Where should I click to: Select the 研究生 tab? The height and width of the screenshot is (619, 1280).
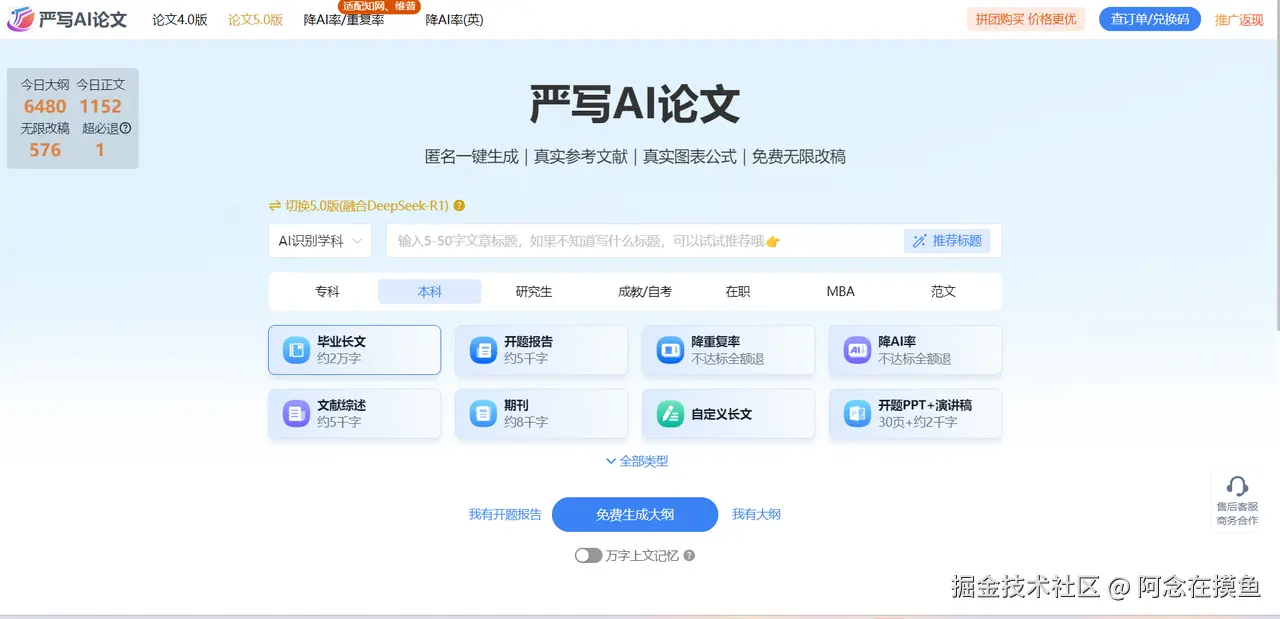click(534, 292)
